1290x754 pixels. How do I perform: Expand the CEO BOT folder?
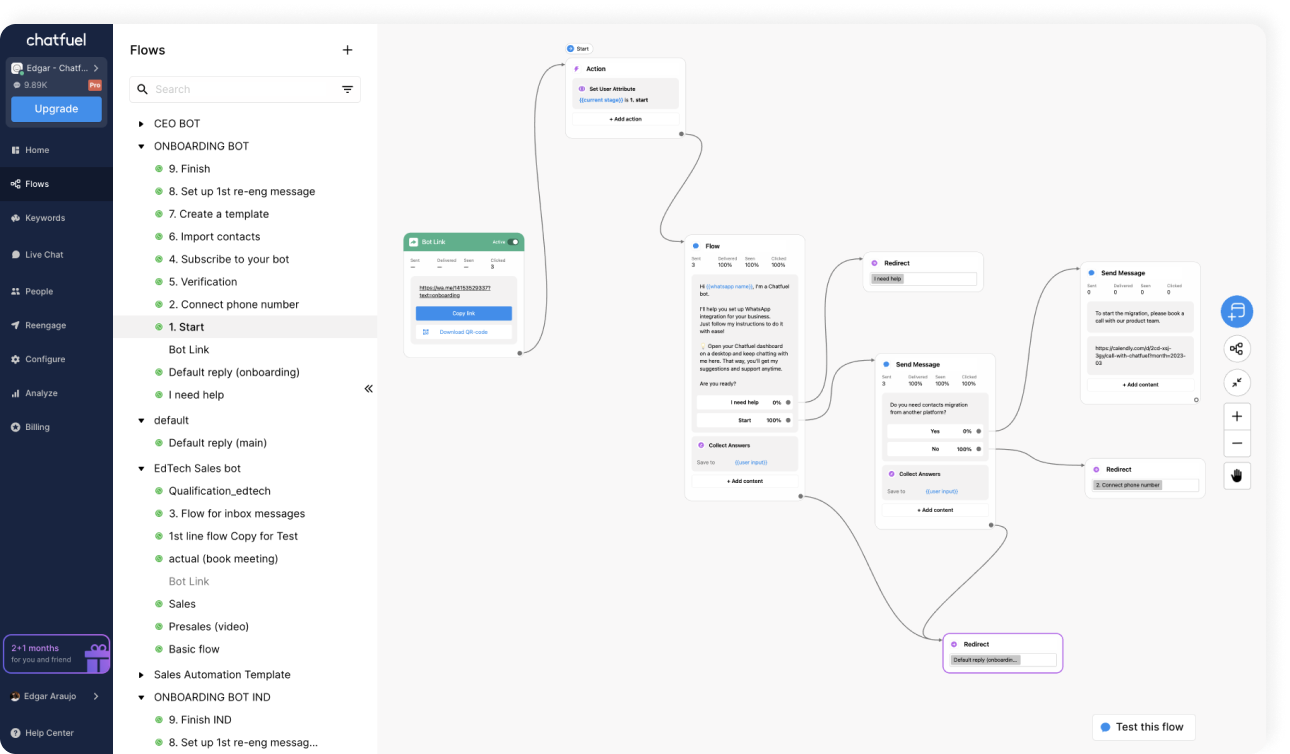point(141,124)
